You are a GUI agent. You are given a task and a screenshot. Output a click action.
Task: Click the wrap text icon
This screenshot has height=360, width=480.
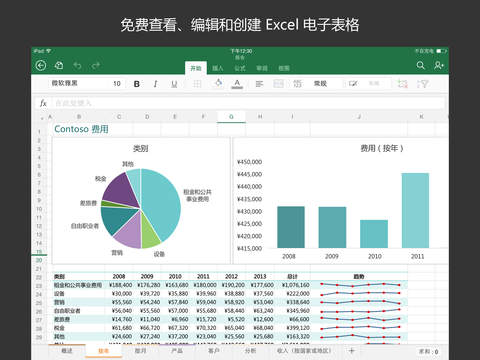click(297, 84)
